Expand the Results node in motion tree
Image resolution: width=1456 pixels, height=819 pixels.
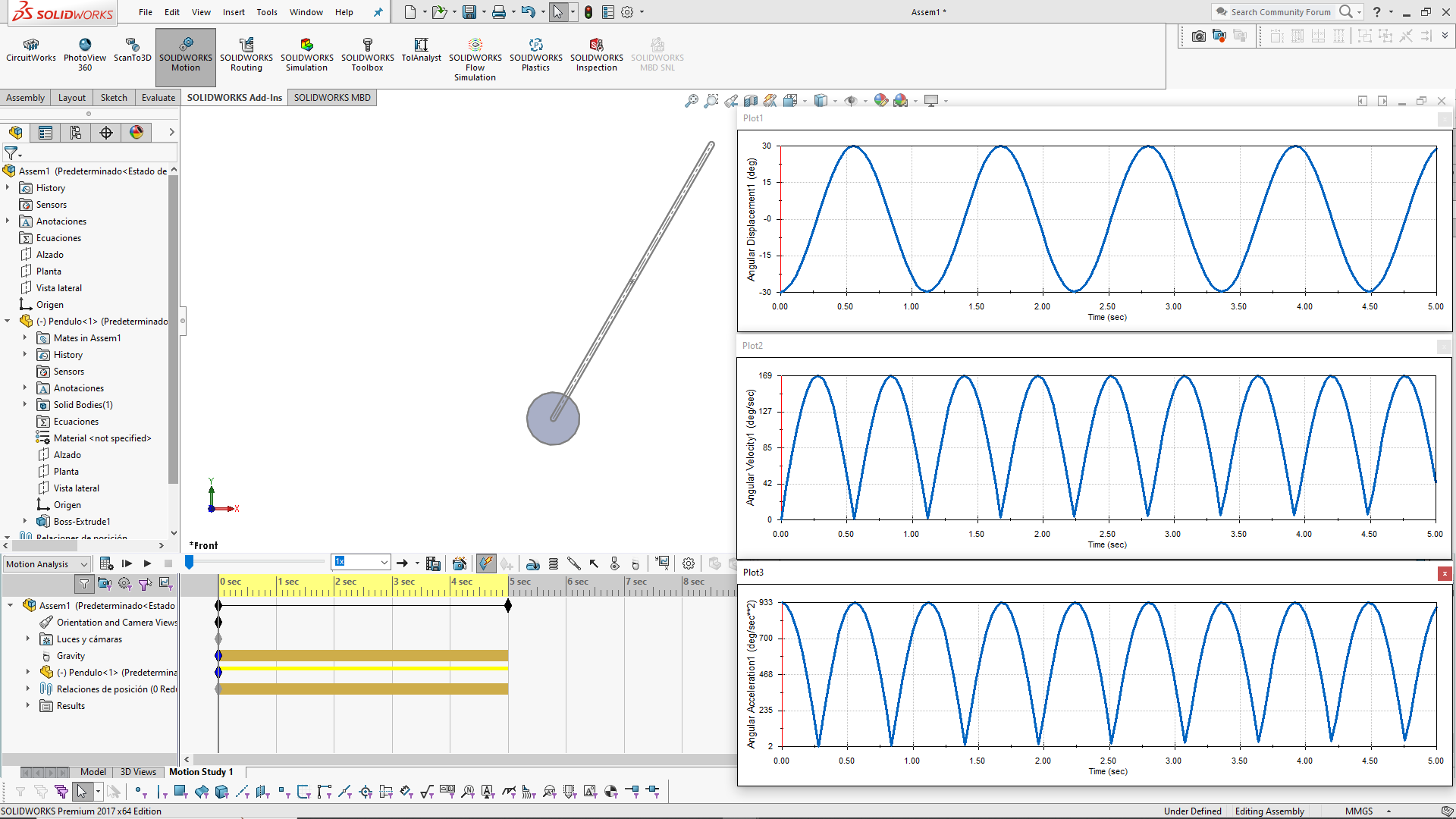pos(28,705)
